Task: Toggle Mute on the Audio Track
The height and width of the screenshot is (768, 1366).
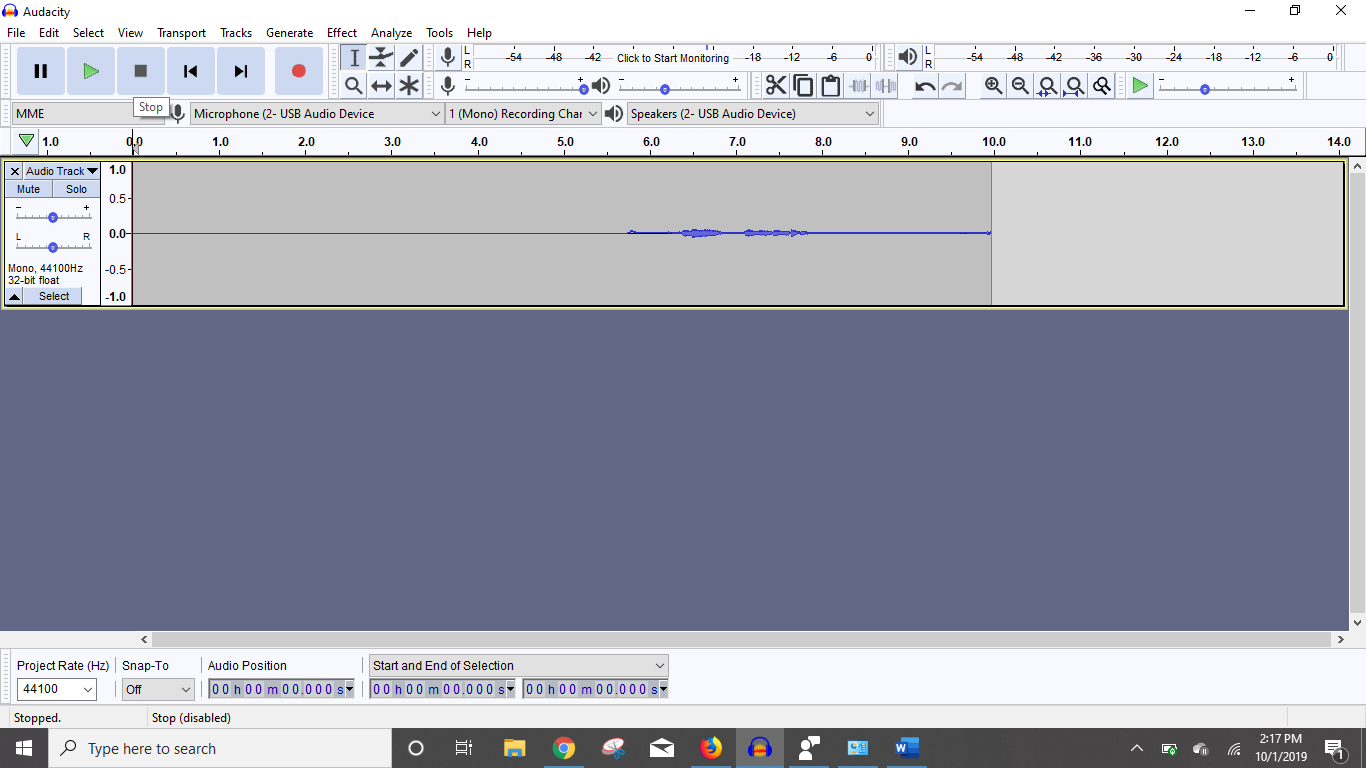Action: [x=28, y=189]
